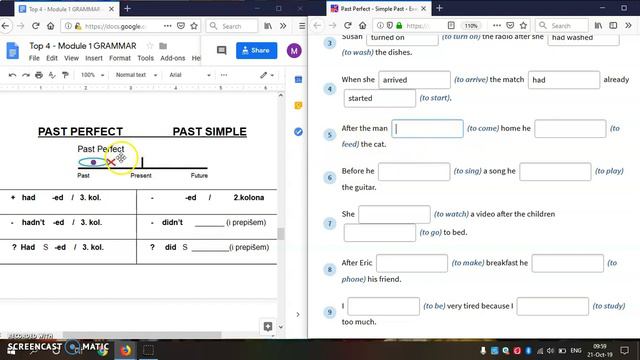
Task: Open the Calendar side panel icon
Action: coord(298,80)
